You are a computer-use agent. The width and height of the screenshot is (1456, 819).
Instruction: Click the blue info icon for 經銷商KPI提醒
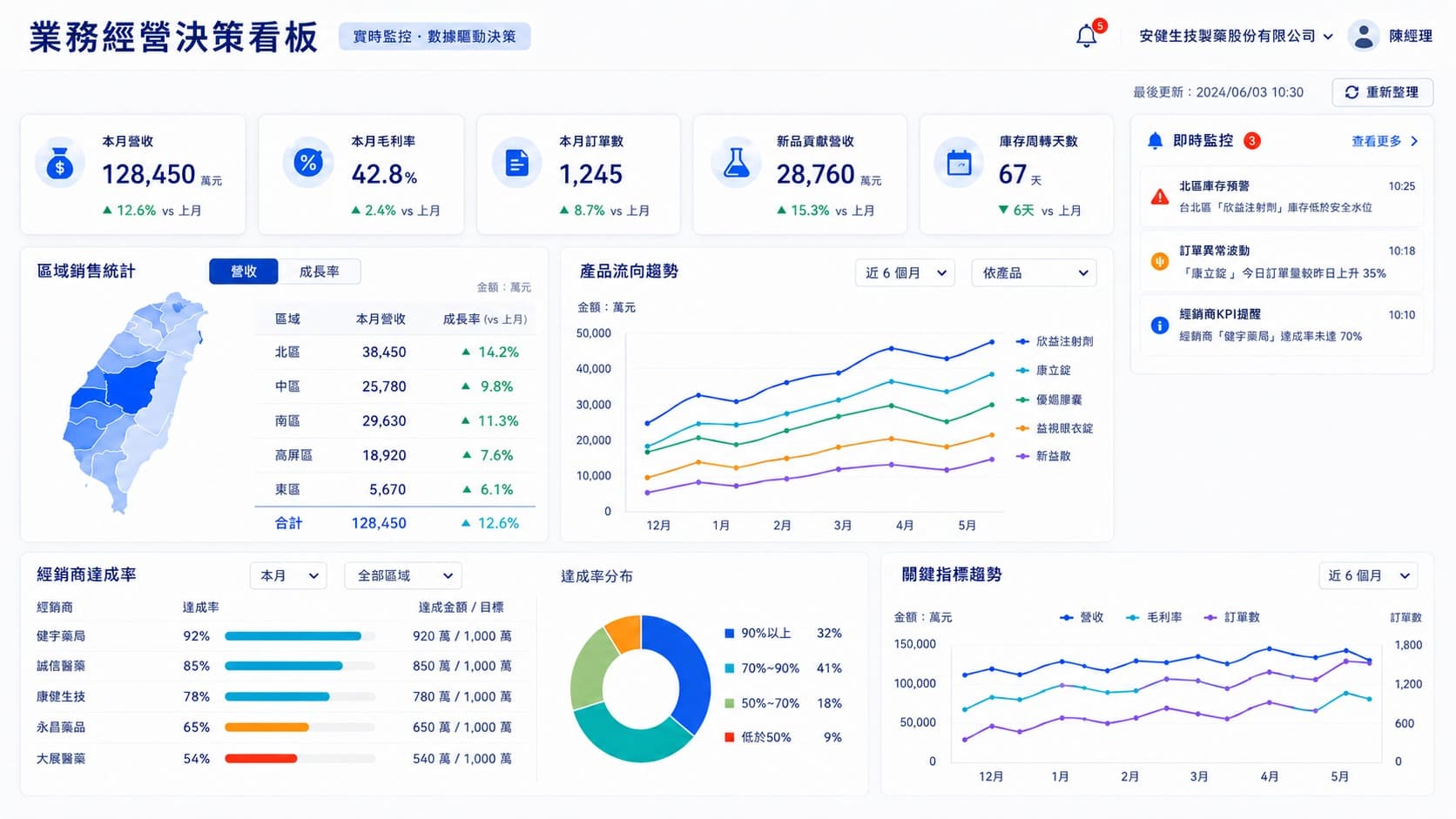click(x=1160, y=326)
